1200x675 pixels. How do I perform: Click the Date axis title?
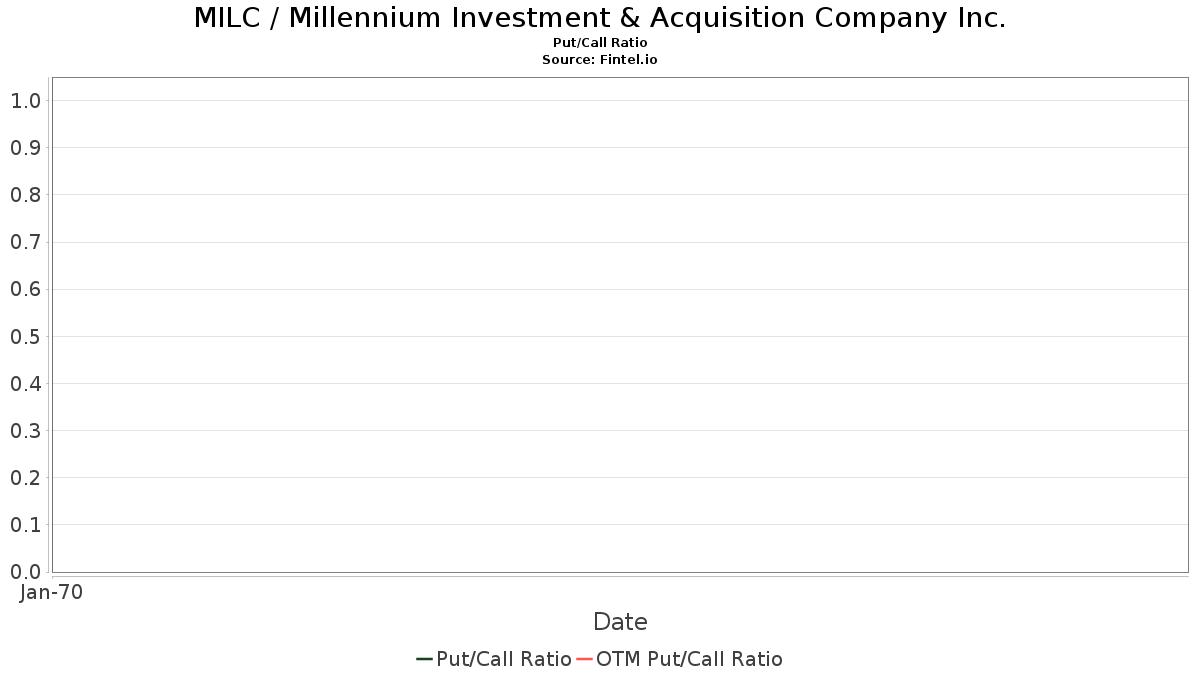[620, 622]
